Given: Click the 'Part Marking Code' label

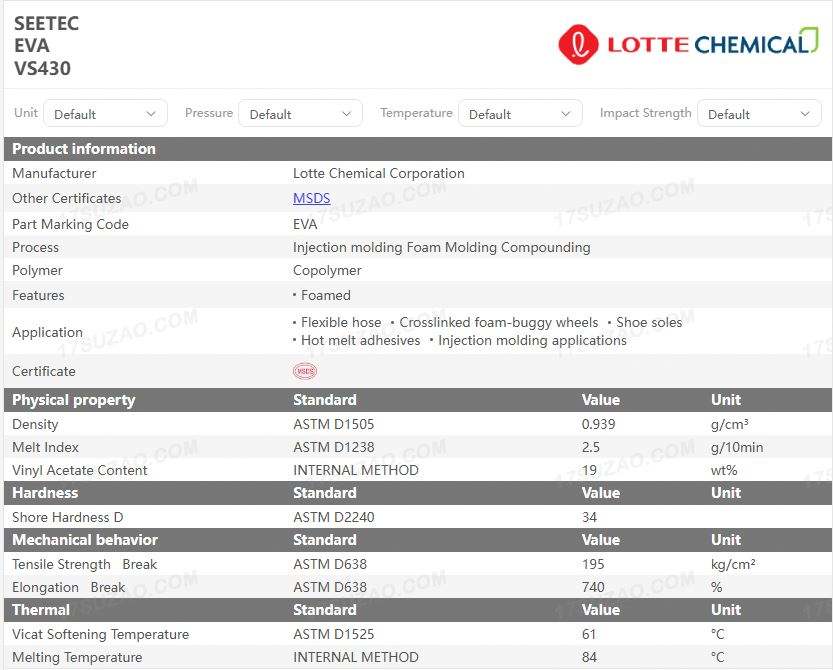Looking at the screenshot, I should coord(70,224).
